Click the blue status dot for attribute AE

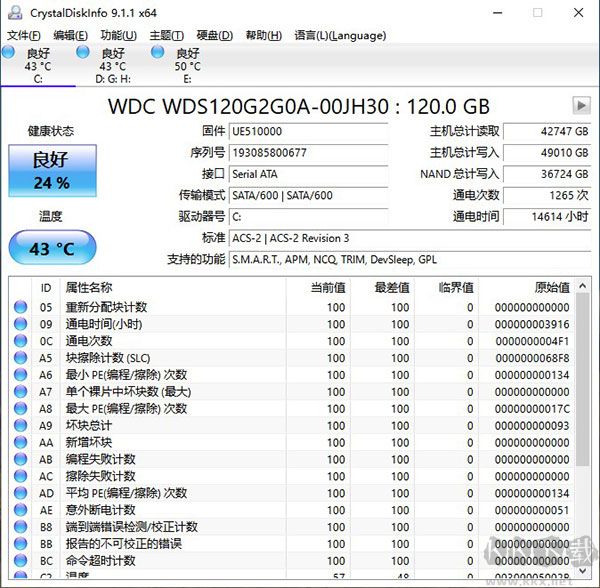[20, 510]
